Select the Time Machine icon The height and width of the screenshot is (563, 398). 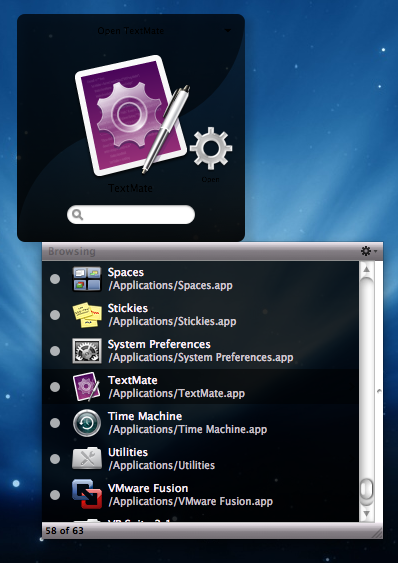87,423
